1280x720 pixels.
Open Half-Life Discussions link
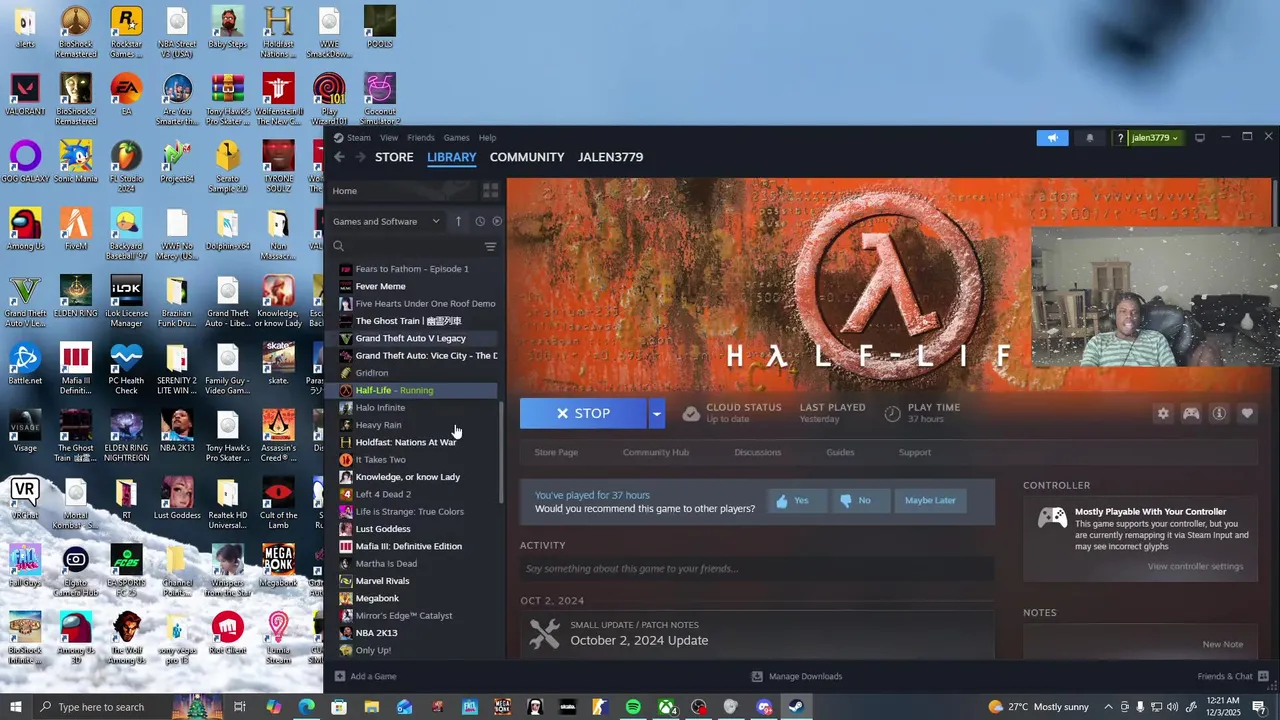pyautogui.click(x=758, y=452)
